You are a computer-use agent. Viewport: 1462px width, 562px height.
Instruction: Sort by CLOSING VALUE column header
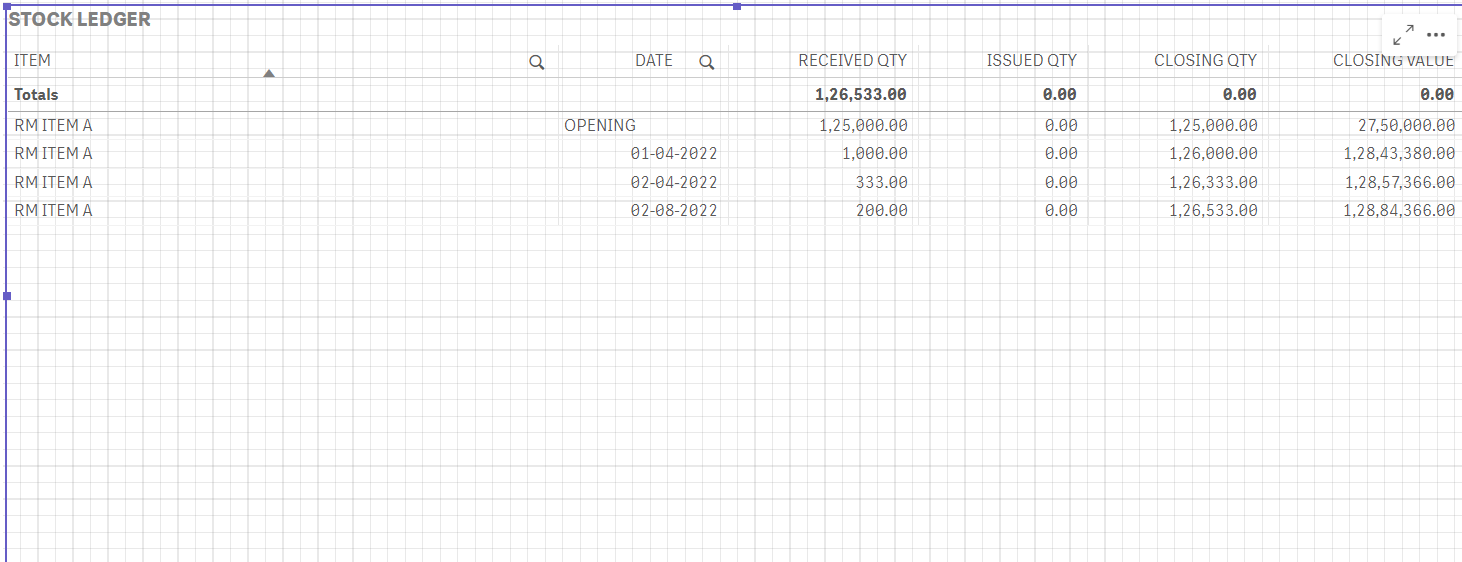pyautogui.click(x=1393, y=60)
